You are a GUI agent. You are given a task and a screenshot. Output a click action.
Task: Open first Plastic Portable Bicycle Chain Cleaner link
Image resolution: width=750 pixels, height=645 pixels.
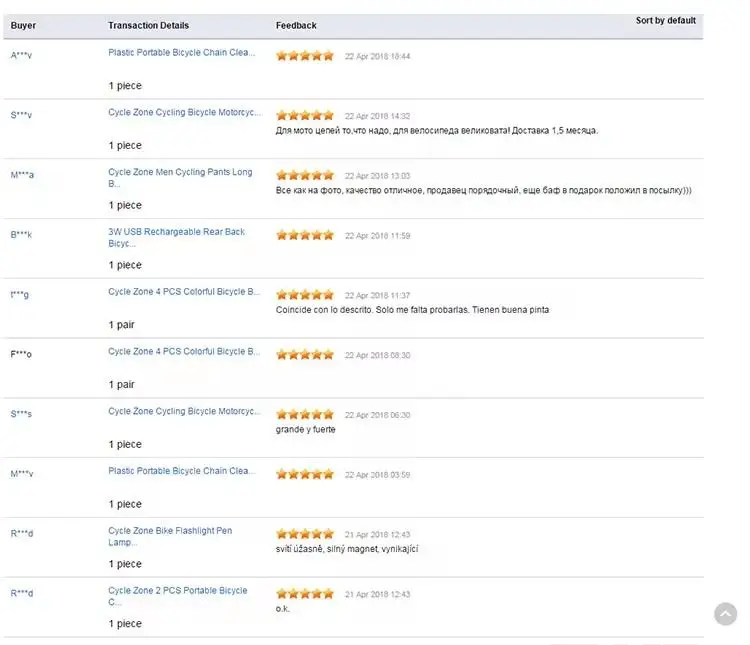click(181, 53)
